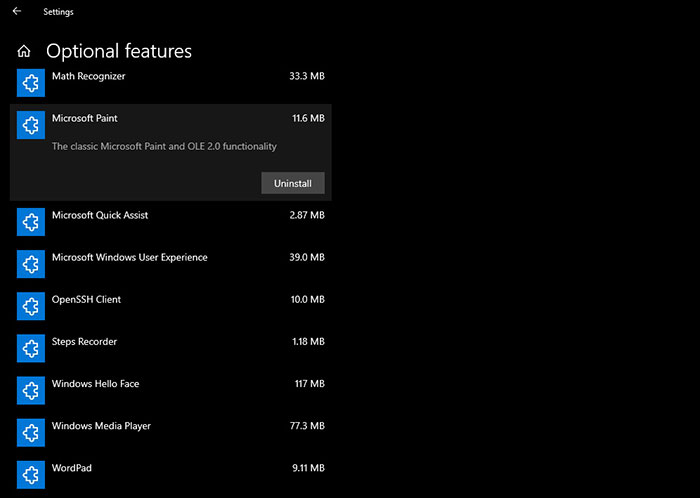Select the Math Recognizer puzzle icon
Image resolution: width=700 pixels, height=498 pixels.
(31, 83)
